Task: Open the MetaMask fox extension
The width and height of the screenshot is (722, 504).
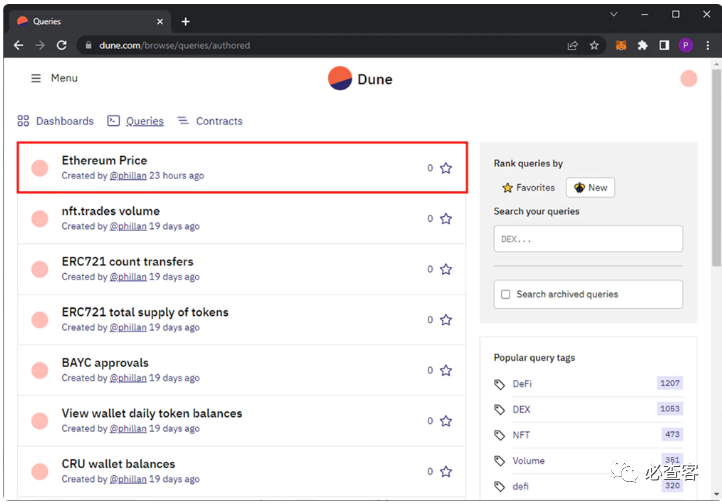Action: pos(621,45)
